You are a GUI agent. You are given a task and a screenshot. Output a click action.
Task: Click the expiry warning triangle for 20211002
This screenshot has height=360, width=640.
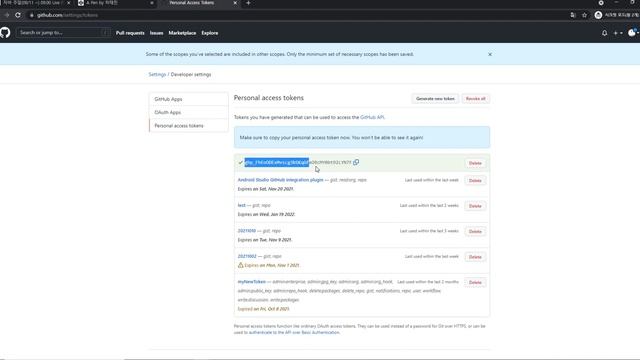pyautogui.click(x=240, y=265)
